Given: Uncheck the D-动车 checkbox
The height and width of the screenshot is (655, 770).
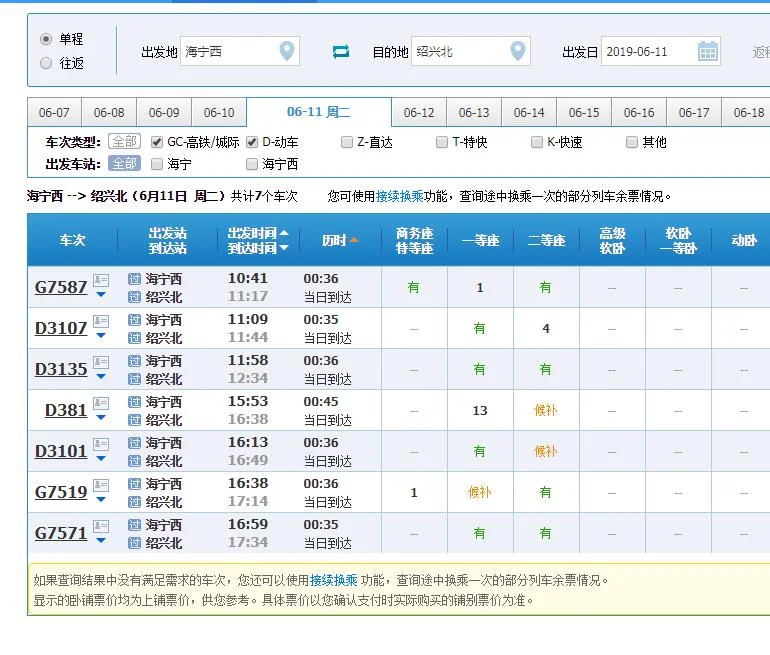Looking at the screenshot, I should point(252,142).
